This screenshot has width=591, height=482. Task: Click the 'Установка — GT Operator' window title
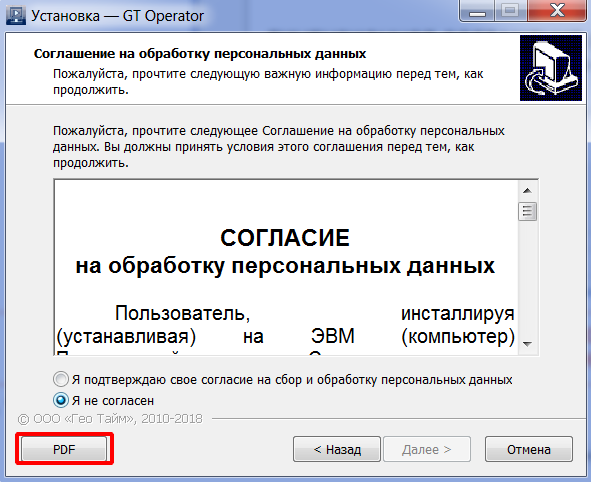pos(118,16)
